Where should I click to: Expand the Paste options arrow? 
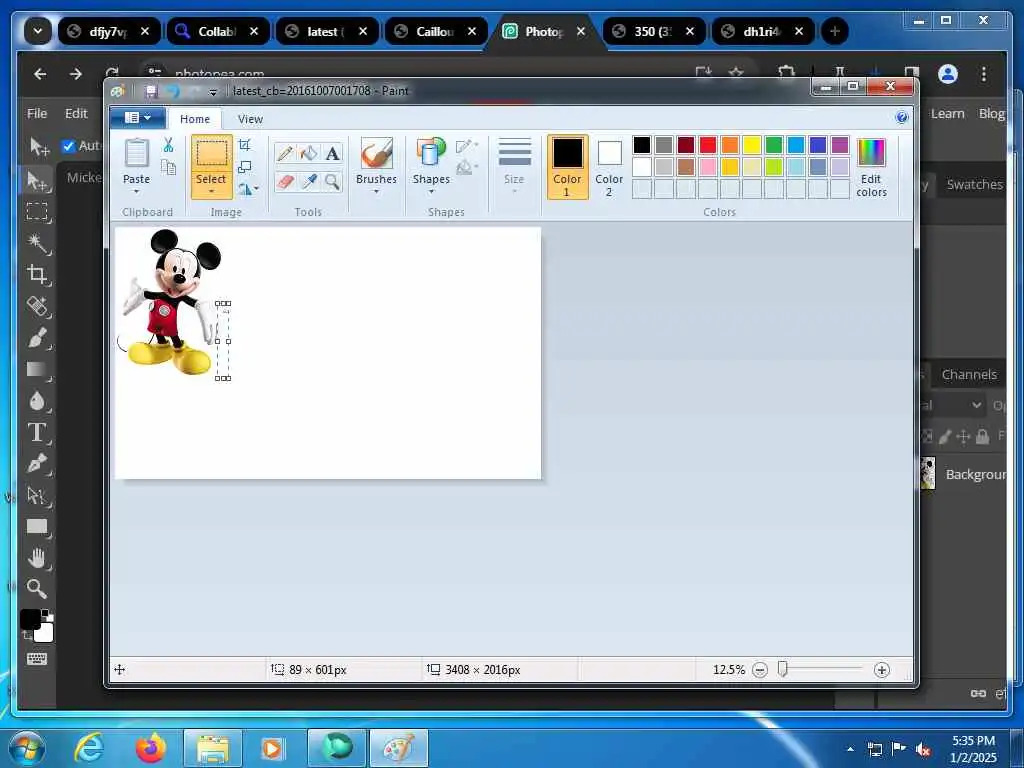coord(136,192)
